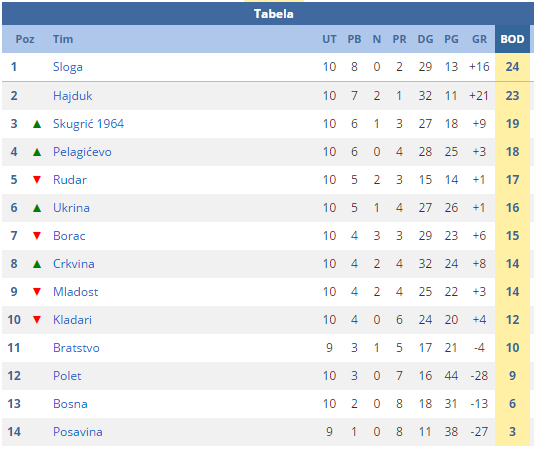Screen dimensions: 534x452
Task: Click the red down arrow beside Borac
Action: pos(37,236)
